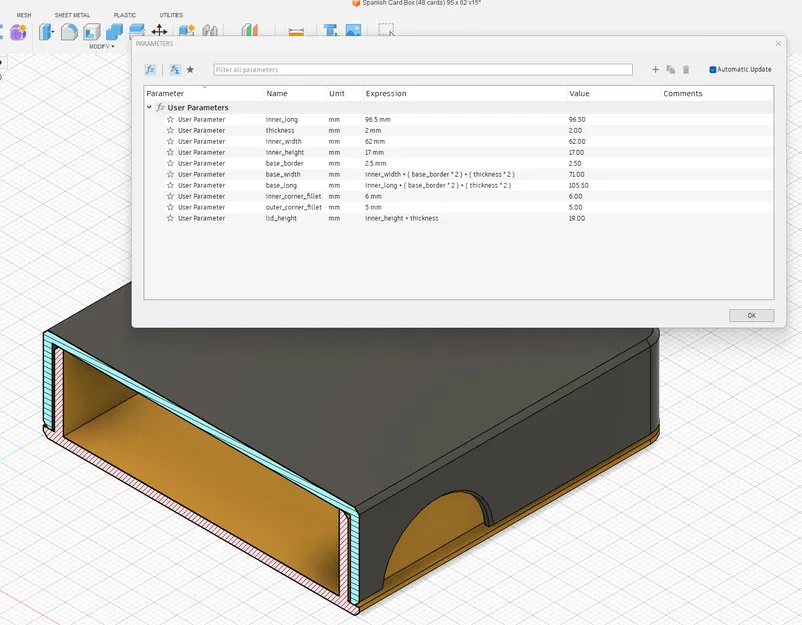Toggle favorite star for lid_height parameter
802x625 pixels.
(x=170, y=218)
